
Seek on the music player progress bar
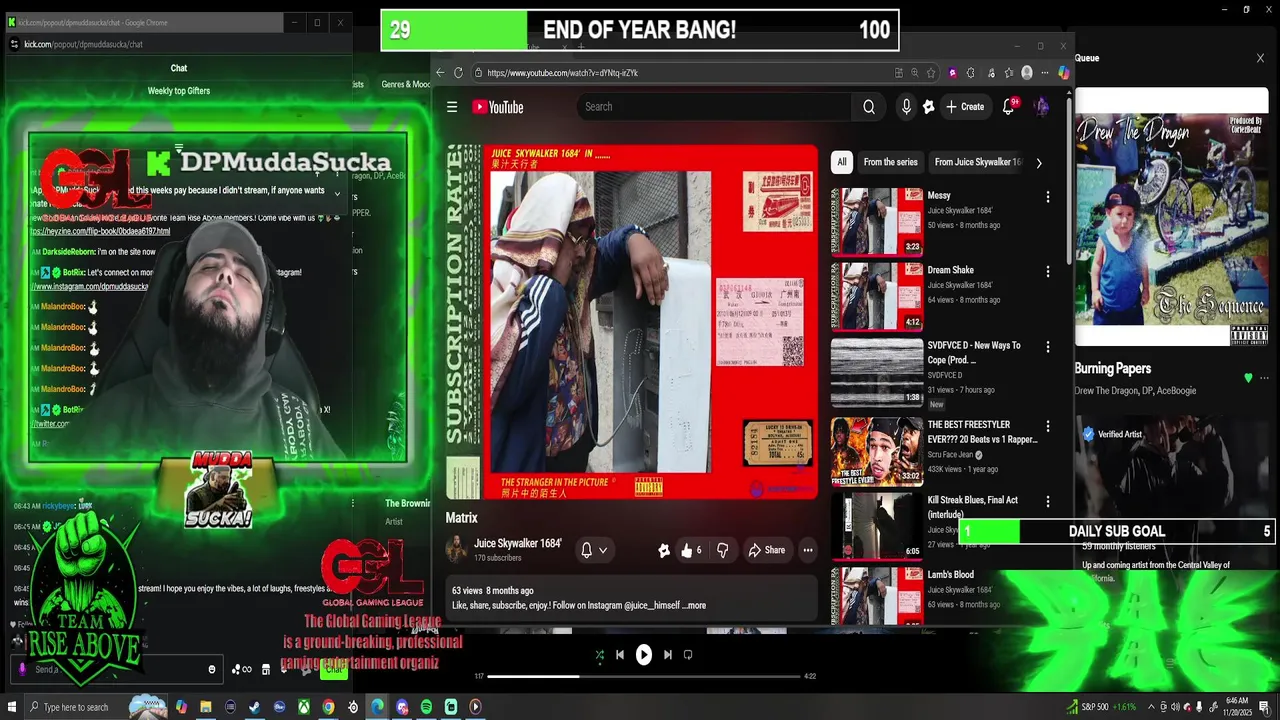(644, 677)
